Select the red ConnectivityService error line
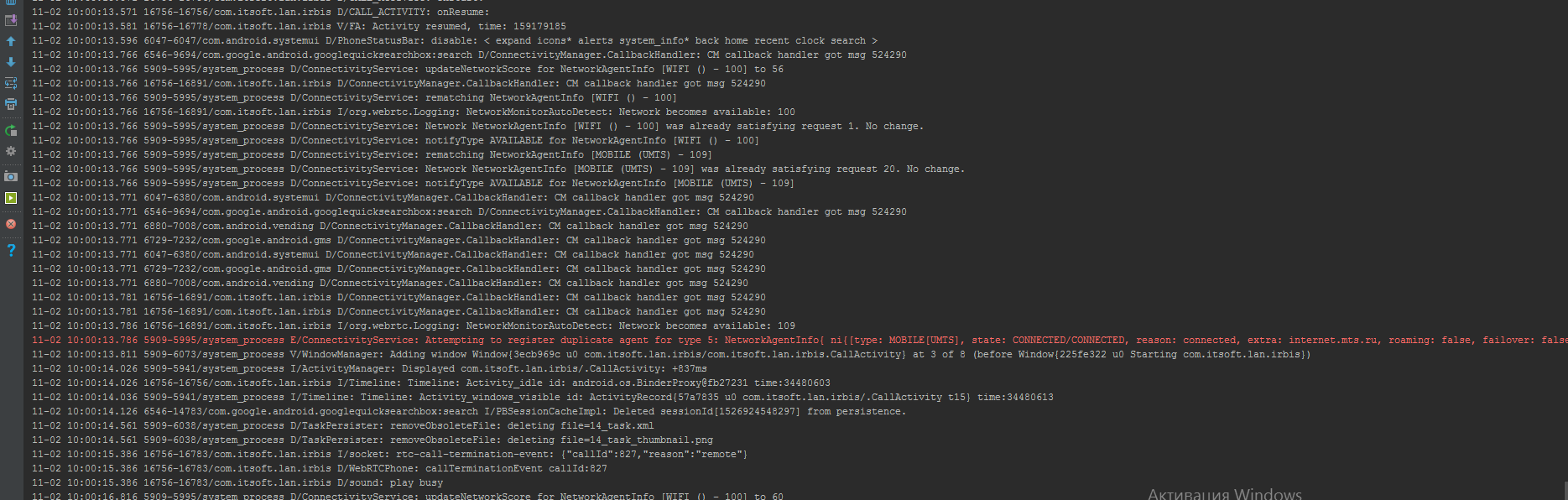 coord(587,341)
